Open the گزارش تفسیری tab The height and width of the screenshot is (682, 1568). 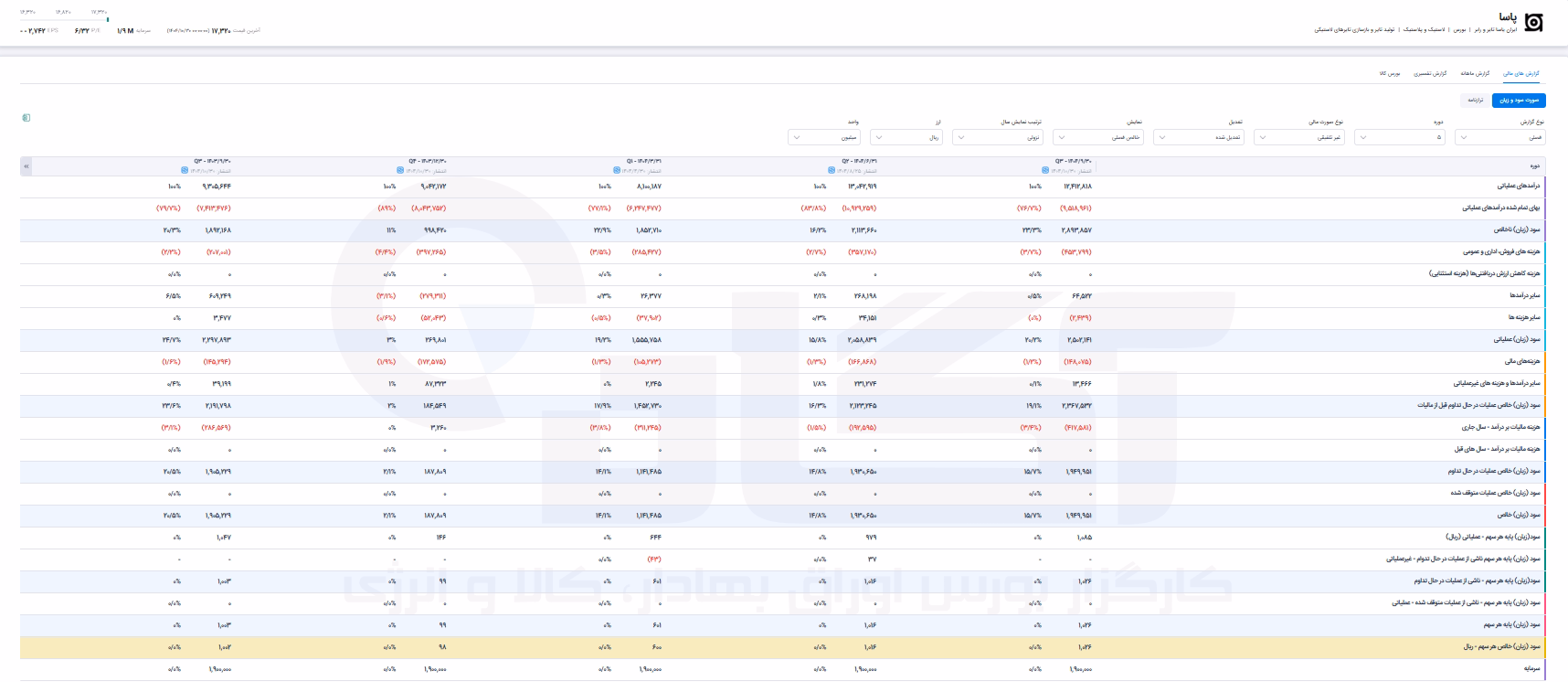pos(1430,73)
